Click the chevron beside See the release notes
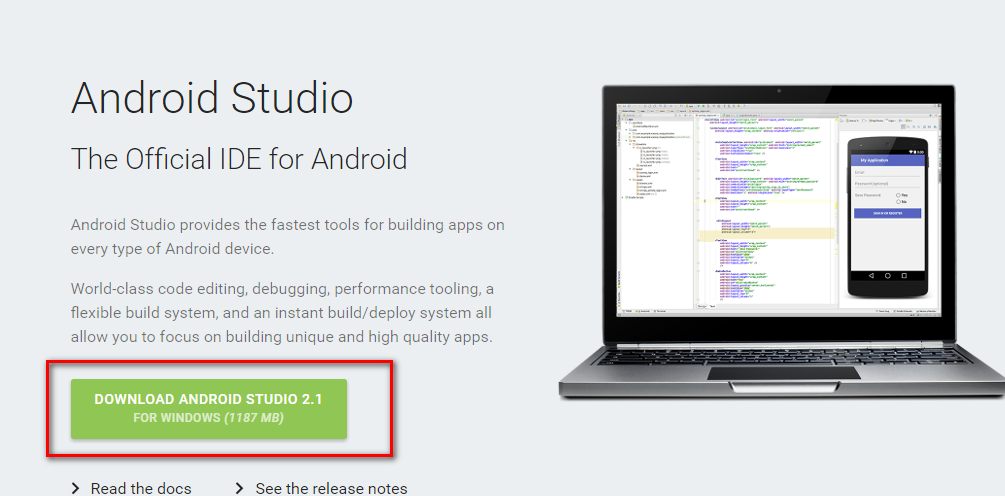The height and width of the screenshot is (496, 1005). click(239, 488)
